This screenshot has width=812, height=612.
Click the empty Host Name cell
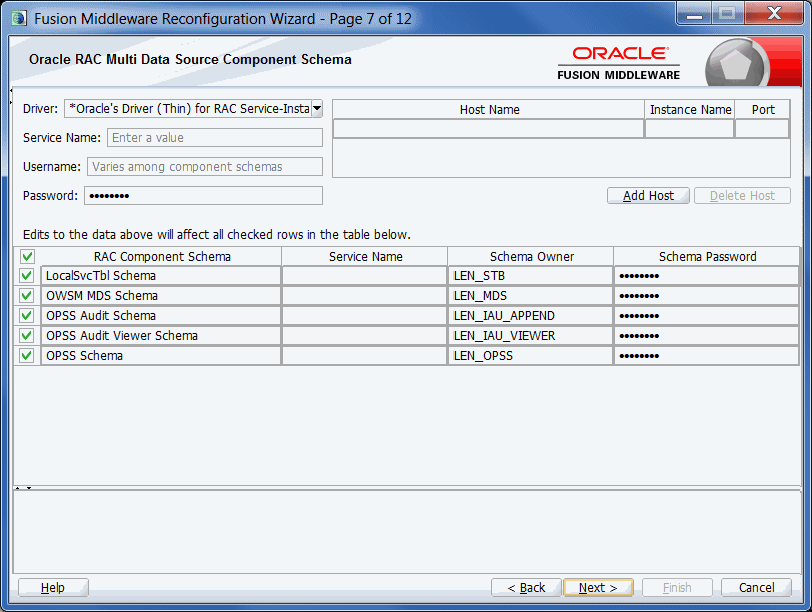[x=488, y=128]
